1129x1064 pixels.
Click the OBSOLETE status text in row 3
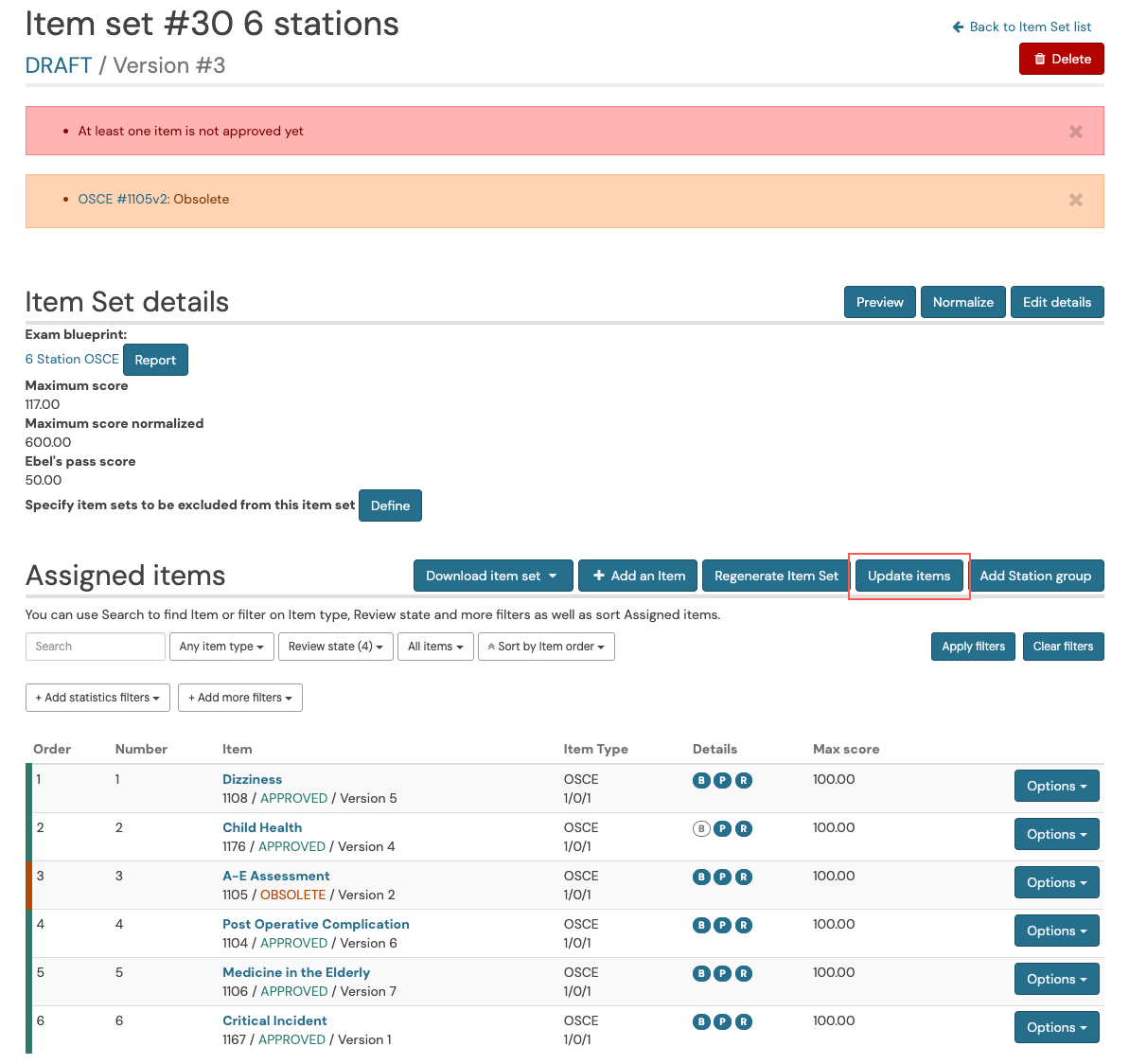point(292,895)
